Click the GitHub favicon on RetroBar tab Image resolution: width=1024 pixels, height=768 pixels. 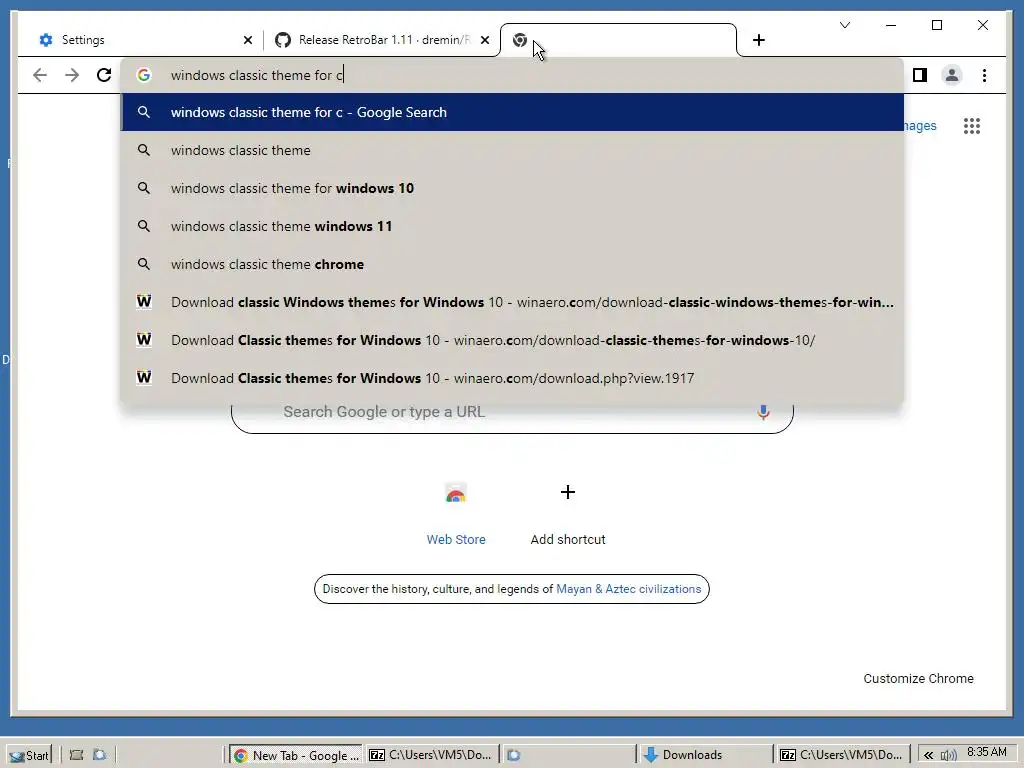click(283, 40)
